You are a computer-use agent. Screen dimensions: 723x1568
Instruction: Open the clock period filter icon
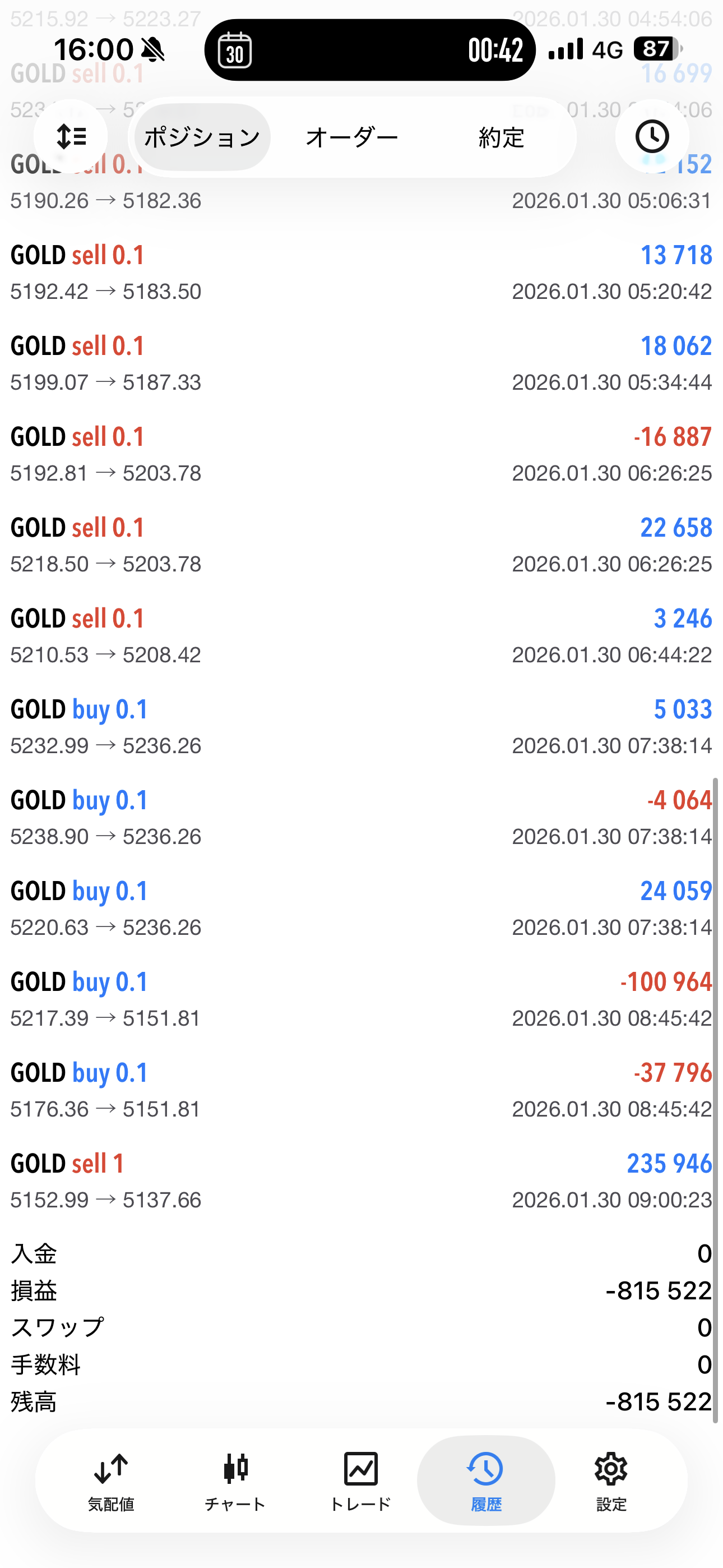coord(652,136)
